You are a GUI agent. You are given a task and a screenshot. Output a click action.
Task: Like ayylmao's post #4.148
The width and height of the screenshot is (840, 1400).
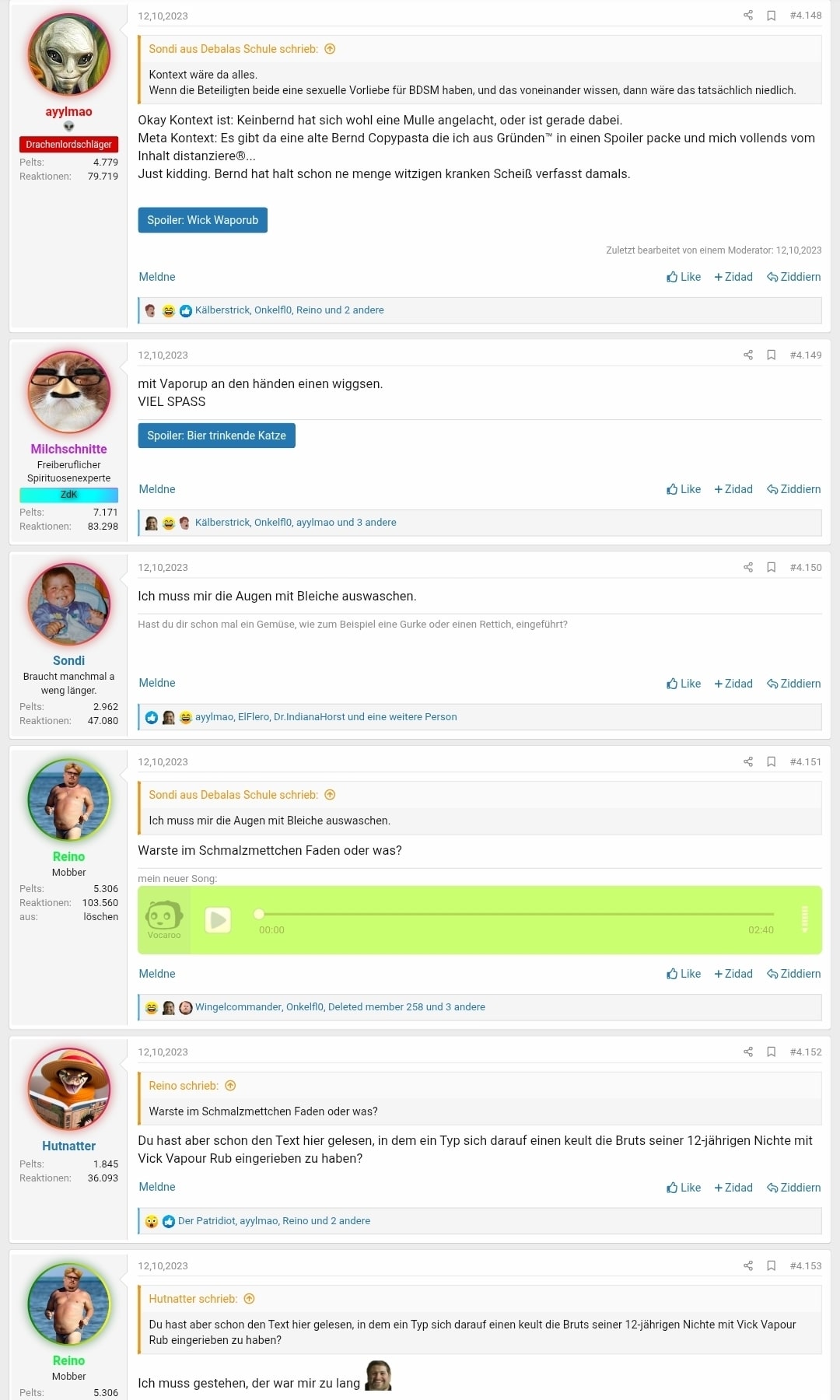(684, 277)
